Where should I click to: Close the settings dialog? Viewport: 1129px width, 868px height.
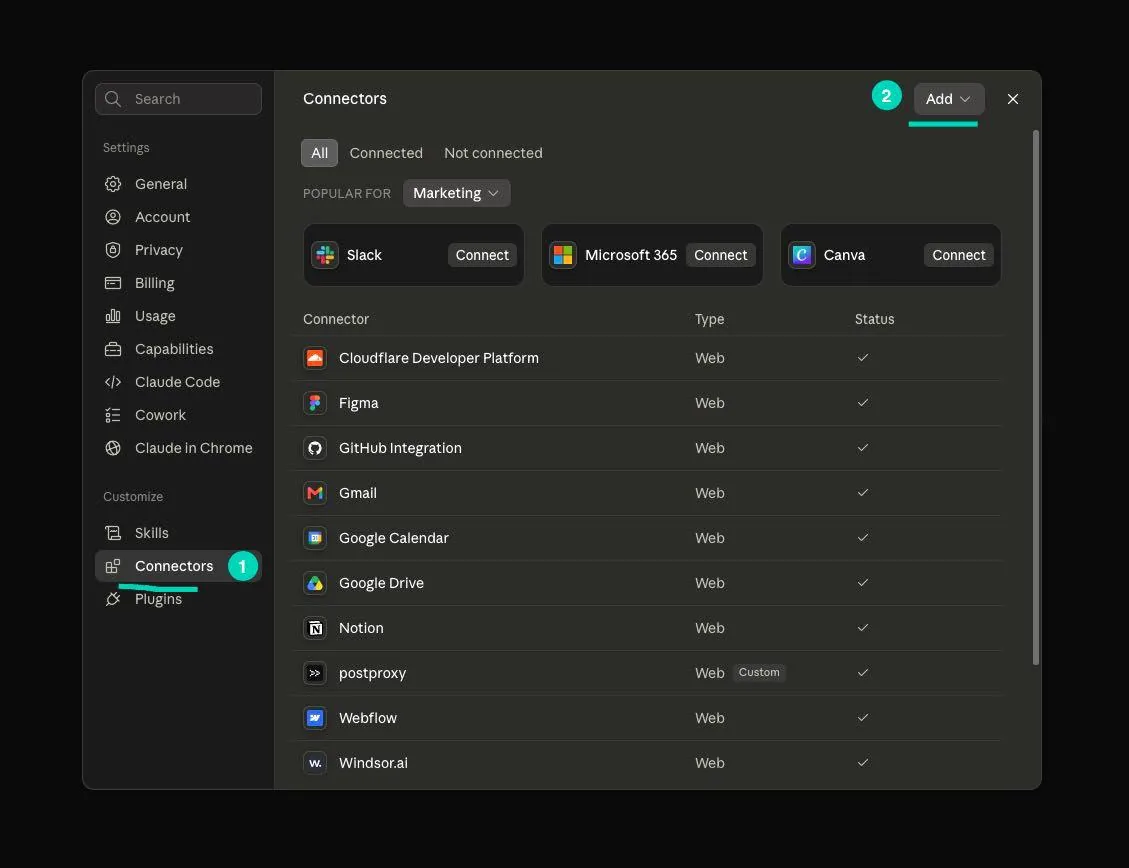pos(1012,99)
